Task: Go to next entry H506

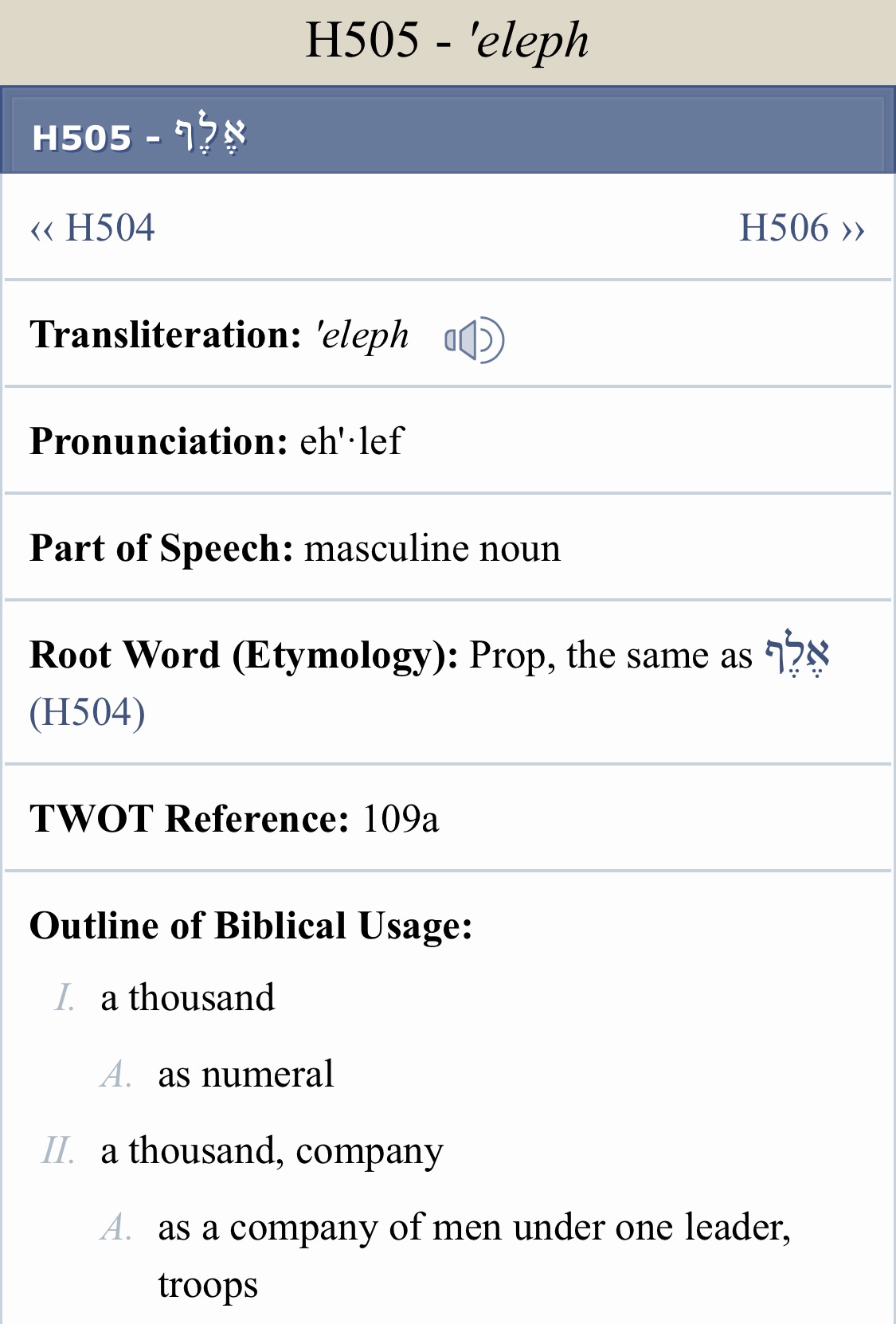Action: point(802,228)
